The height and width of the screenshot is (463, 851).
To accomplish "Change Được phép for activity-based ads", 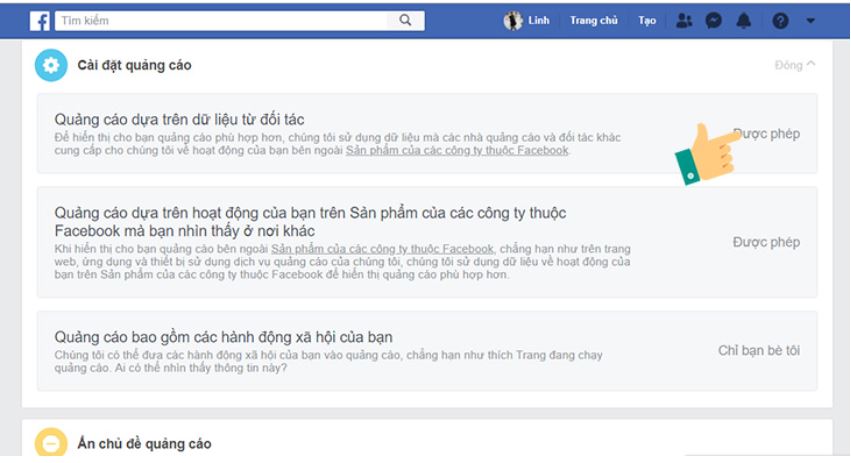I will (766, 242).
